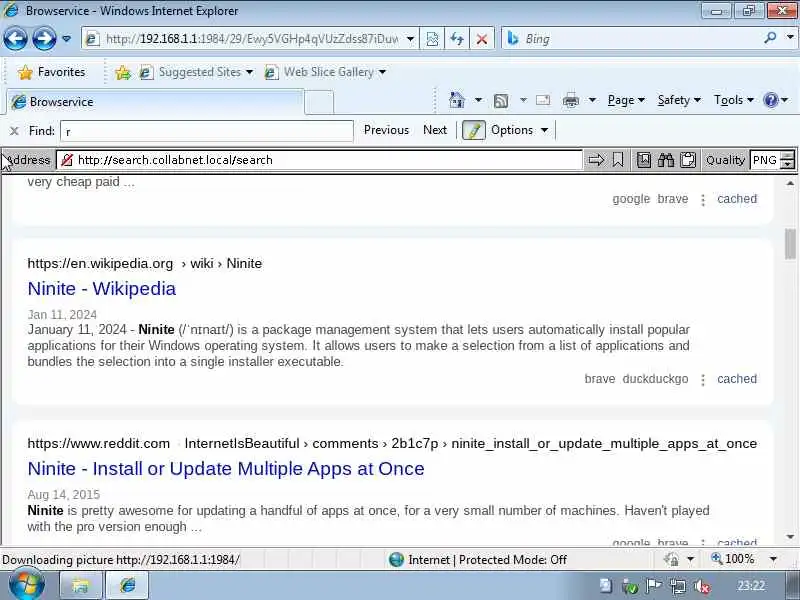Open the more options dots for Wikipedia result

pos(703,380)
